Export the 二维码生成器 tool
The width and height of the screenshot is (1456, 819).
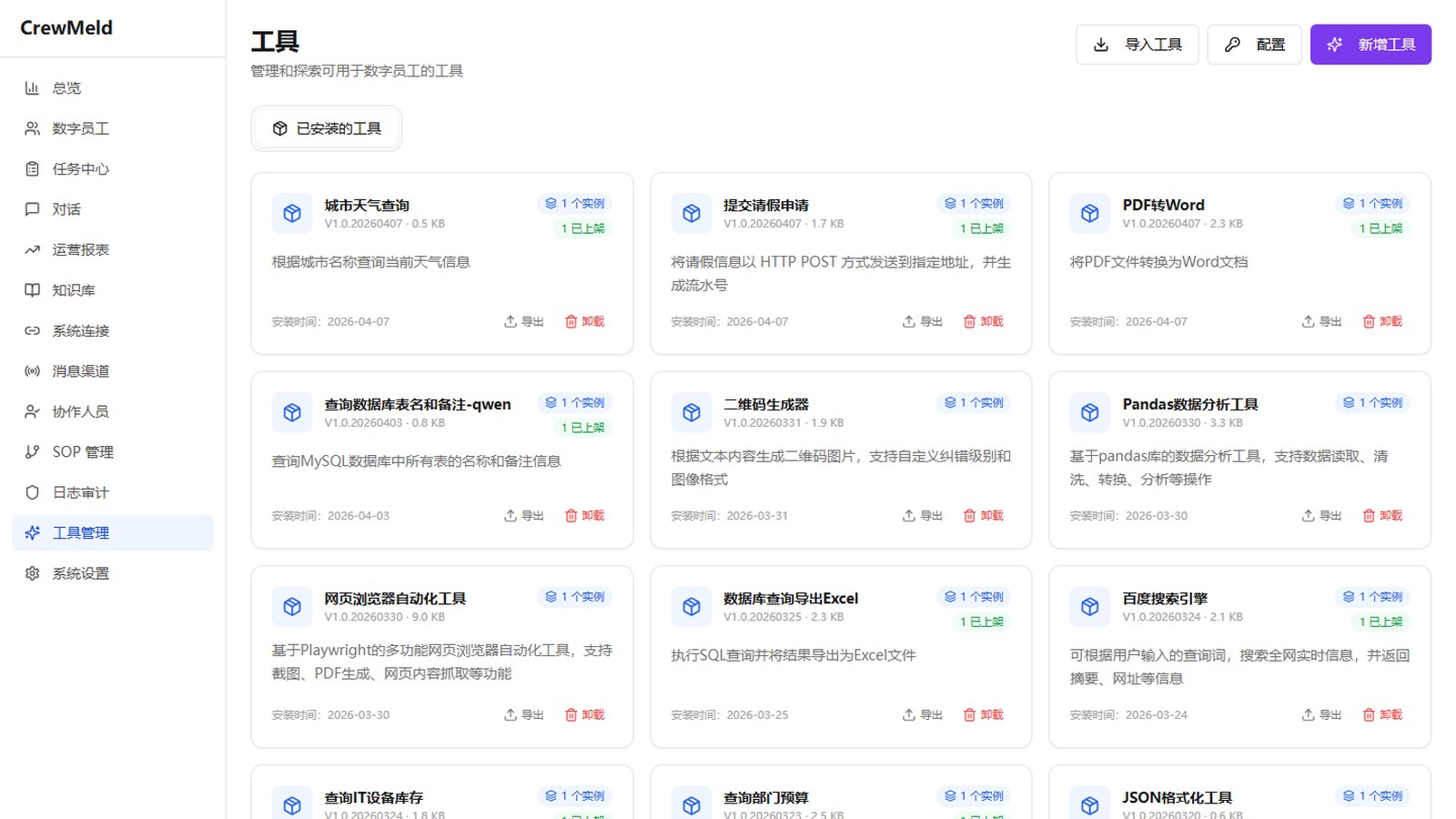click(923, 516)
